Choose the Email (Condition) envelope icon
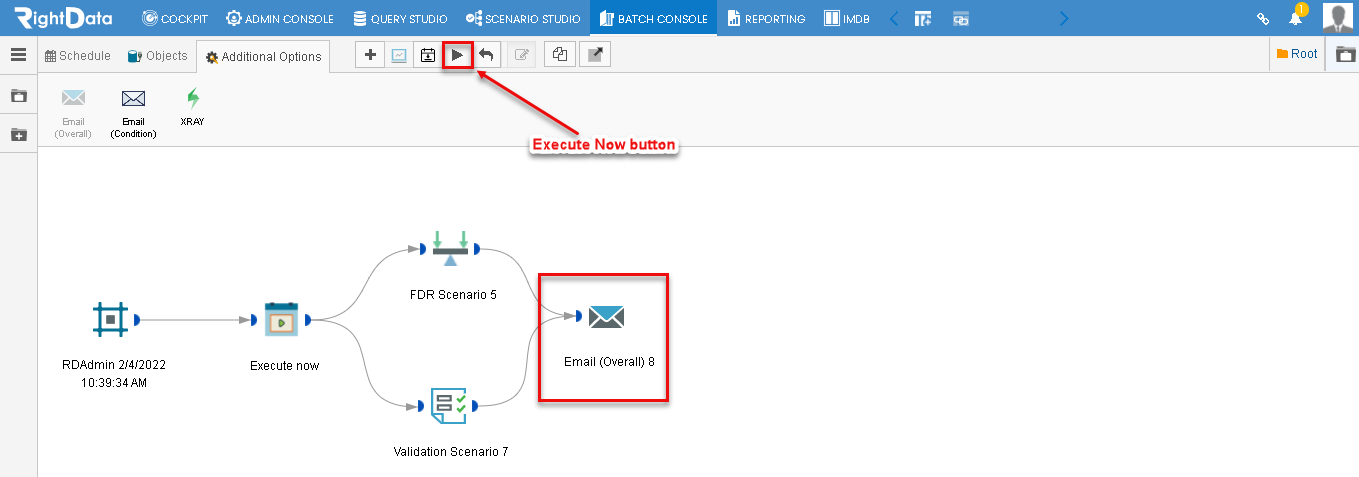This screenshot has height=477, width=1359. [133, 98]
